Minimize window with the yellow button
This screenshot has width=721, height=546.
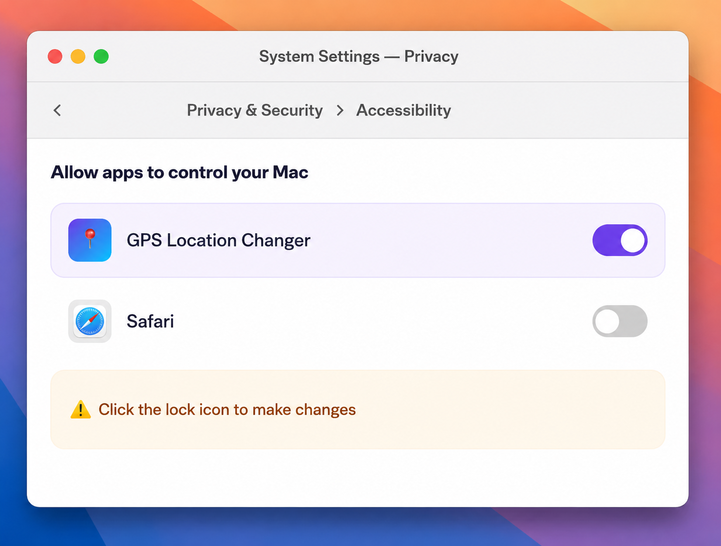click(x=78, y=57)
